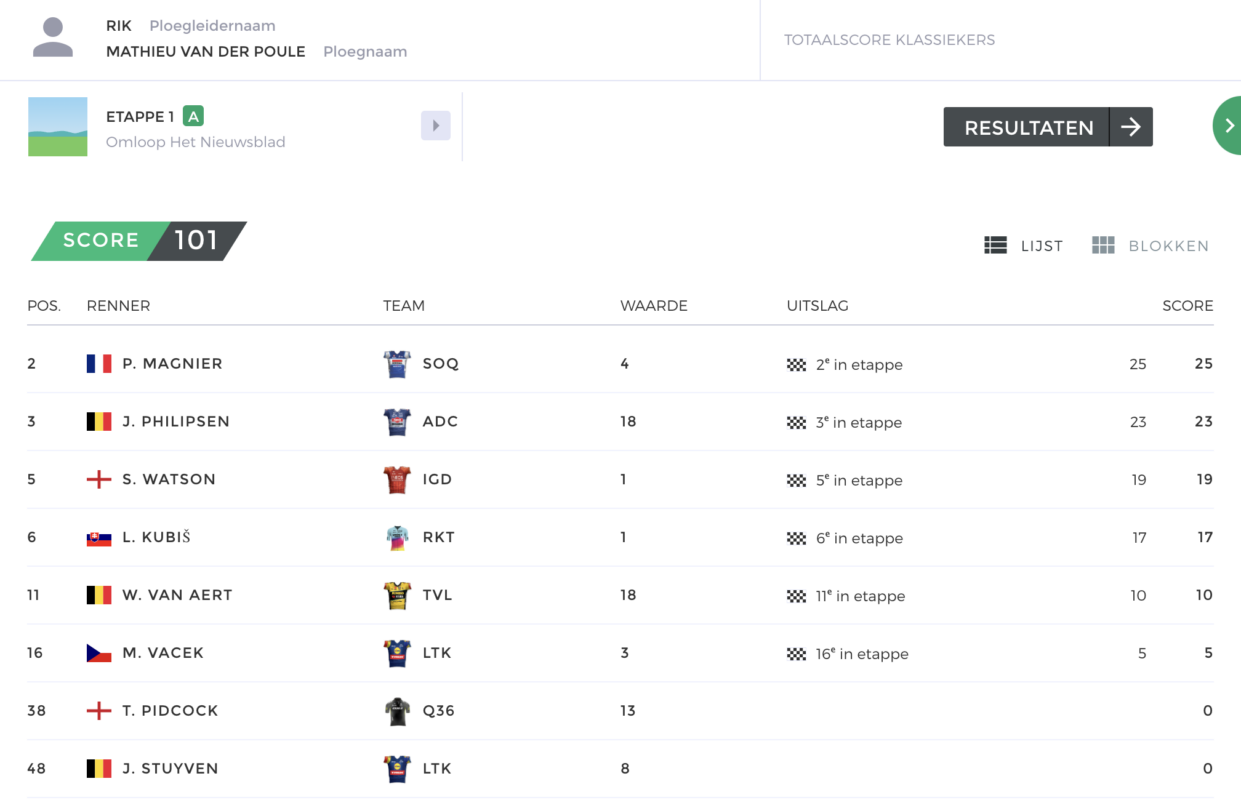The image size is (1241, 800).
Task: Click the TVL yellow jersey icon
Action: click(397, 595)
